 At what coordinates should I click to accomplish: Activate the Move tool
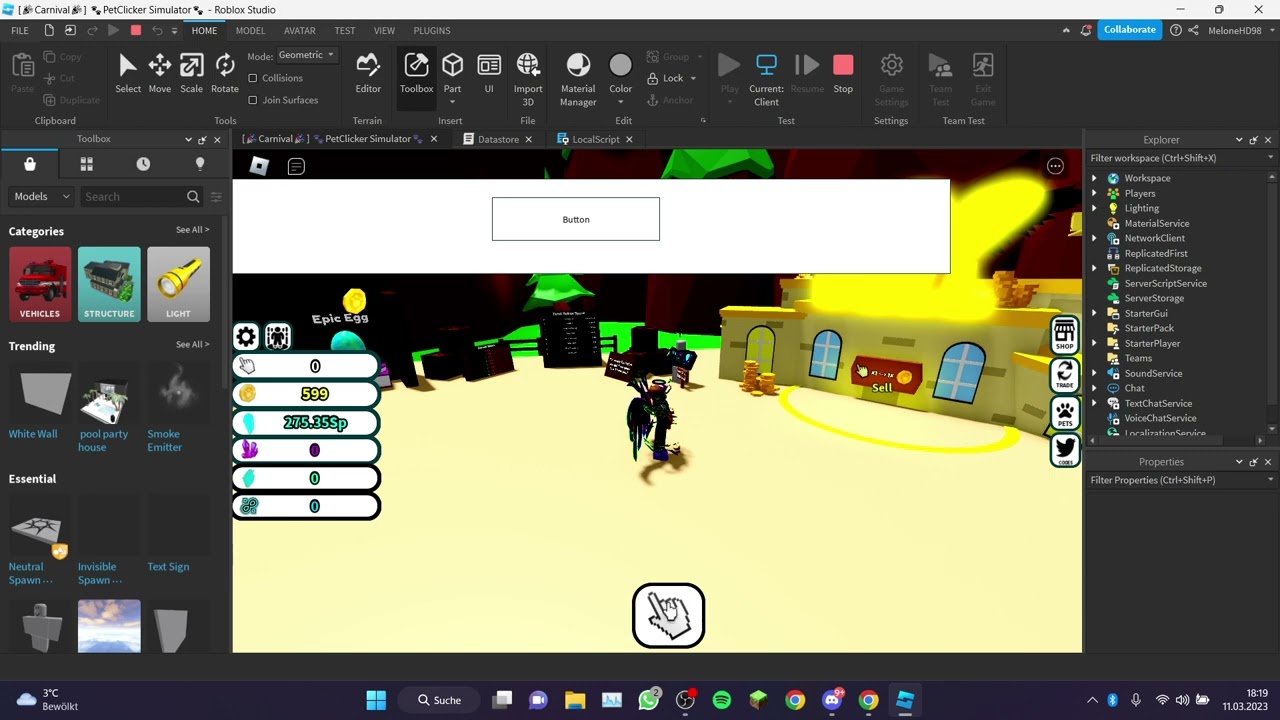(160, 73)
